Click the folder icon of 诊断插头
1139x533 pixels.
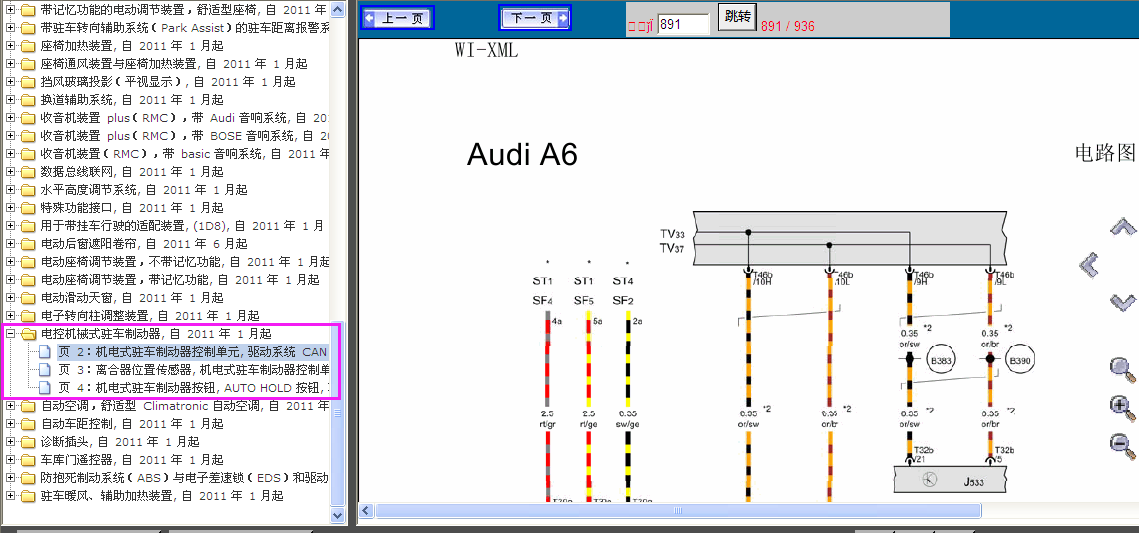pyautogui.click(x=28, y=442)
